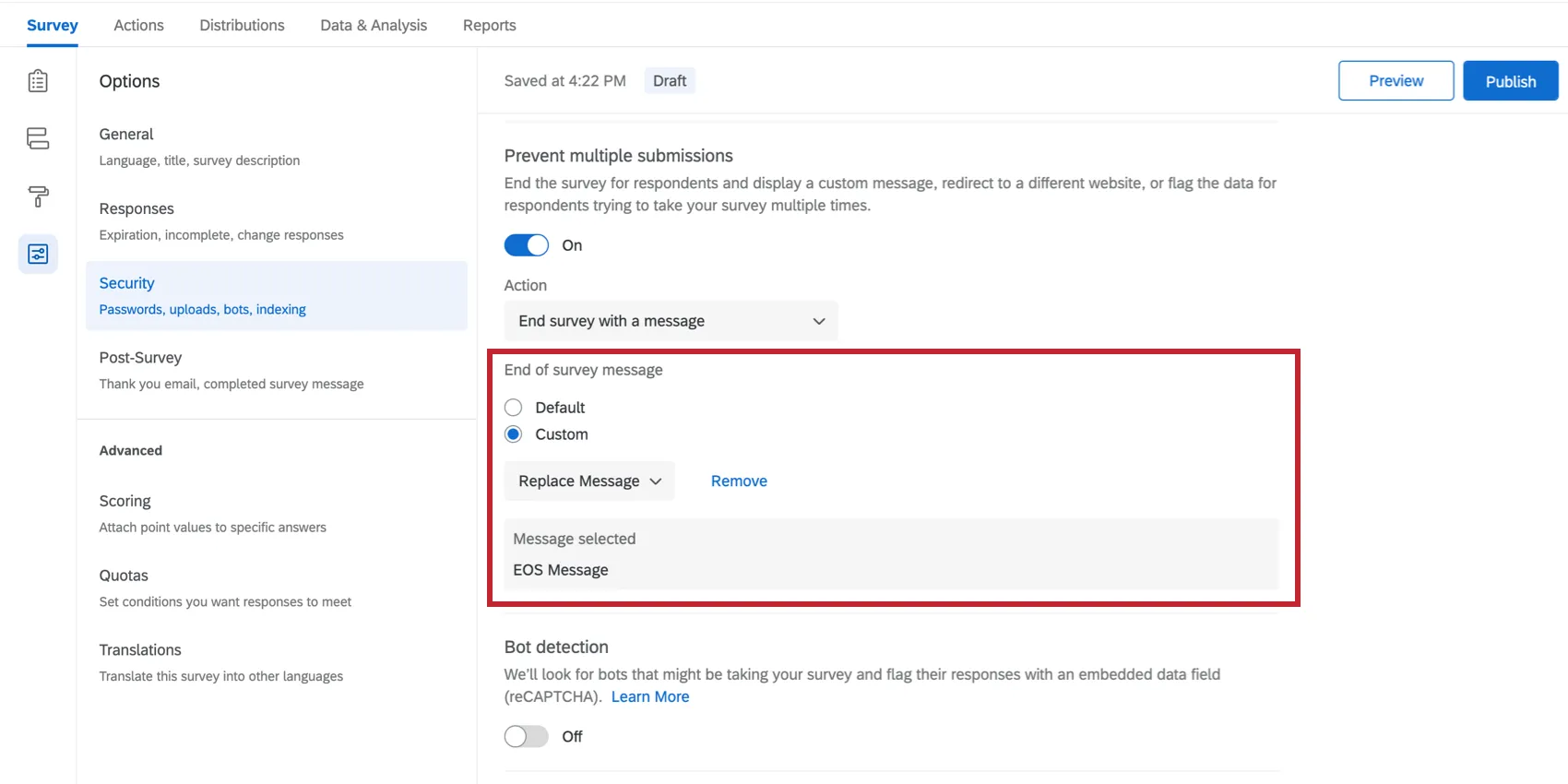Viewport: 1568px width, 784px height.
Task: Go to the Distributions tab
Action: coord(242,26)
